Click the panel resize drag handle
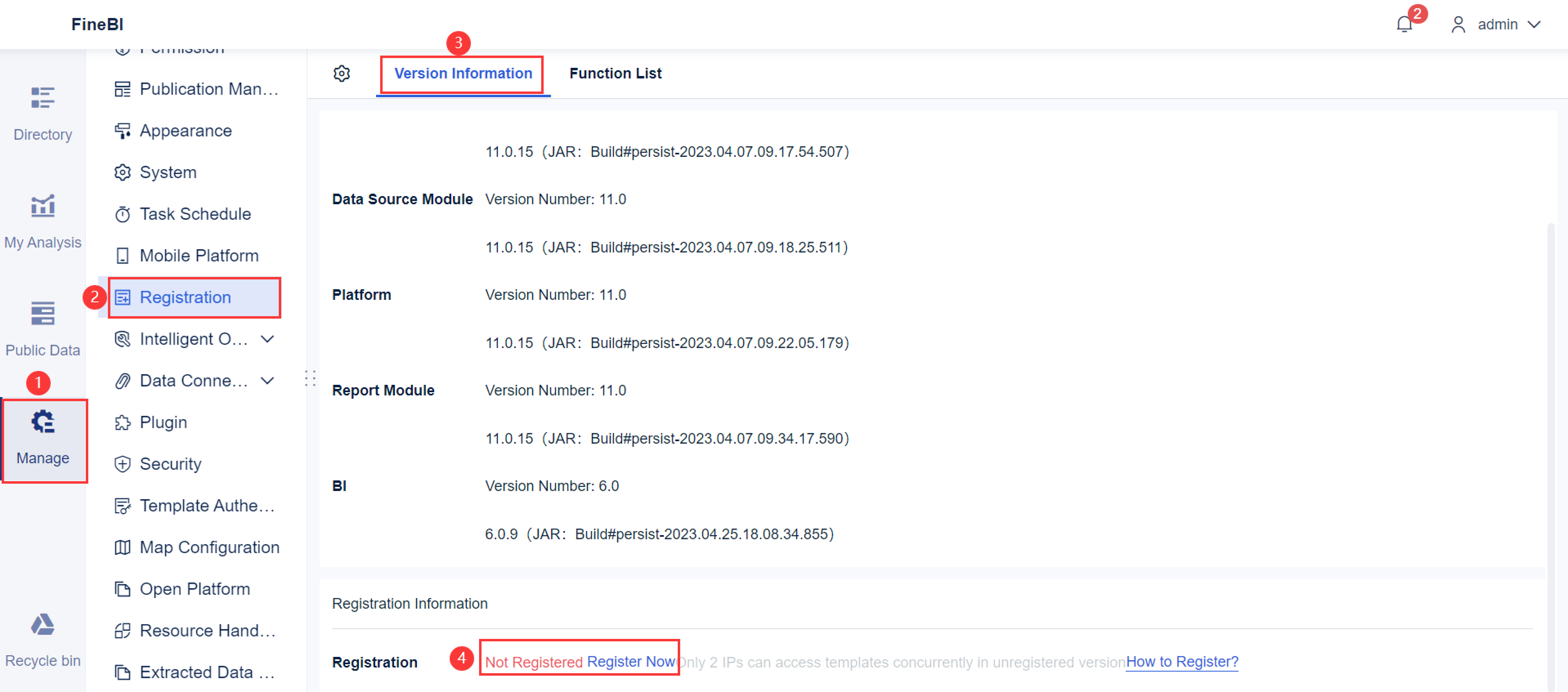The image size is (1568, 692). point(310,378)
